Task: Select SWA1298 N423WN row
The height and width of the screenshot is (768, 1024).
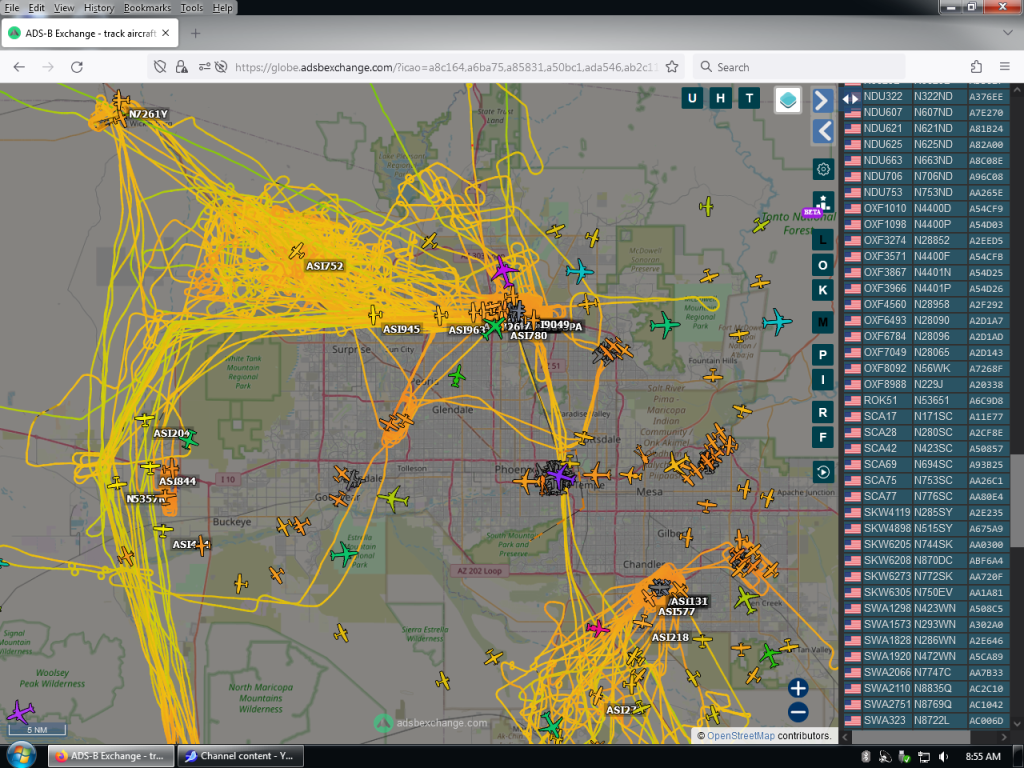Action: (x=927, y=608)
